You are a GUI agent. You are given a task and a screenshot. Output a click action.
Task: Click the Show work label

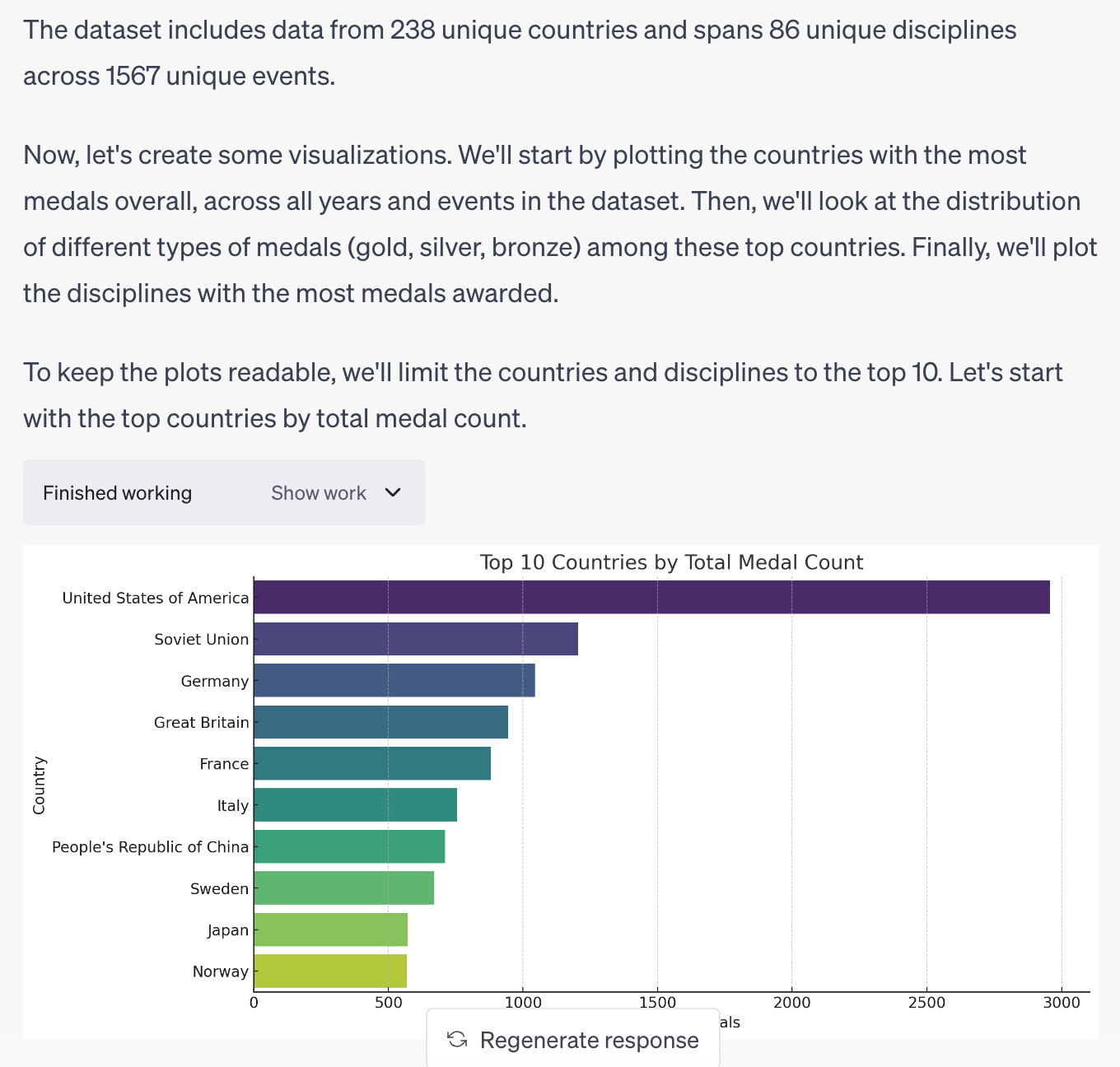point(319,492)
